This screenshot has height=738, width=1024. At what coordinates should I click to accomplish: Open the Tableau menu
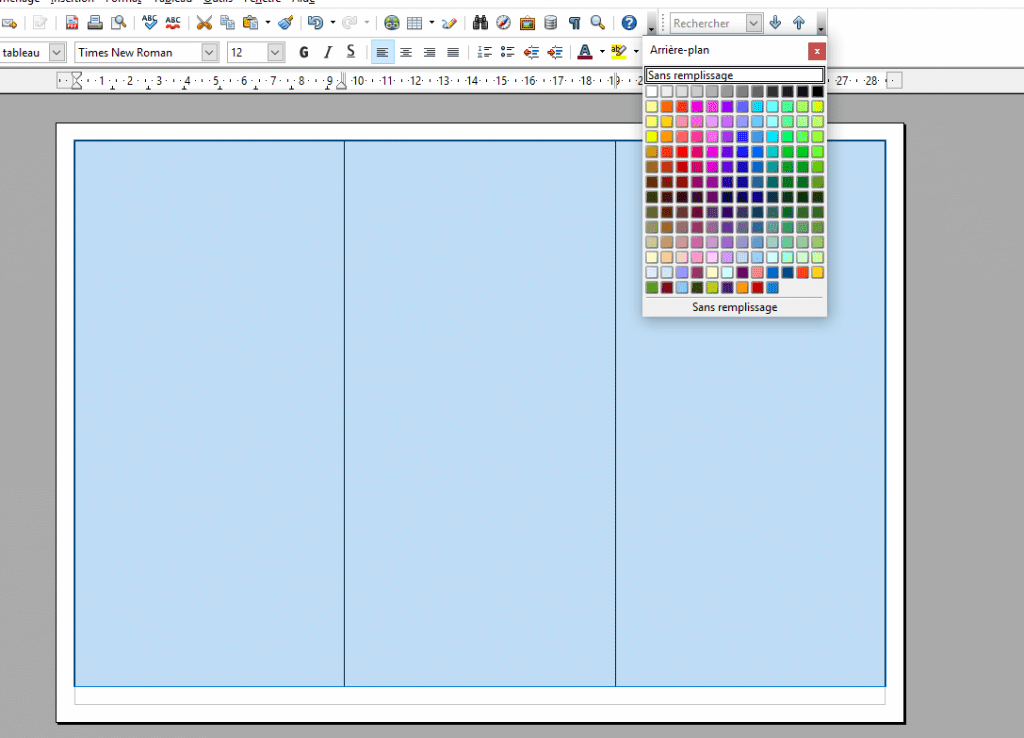(x=172, y=1)
